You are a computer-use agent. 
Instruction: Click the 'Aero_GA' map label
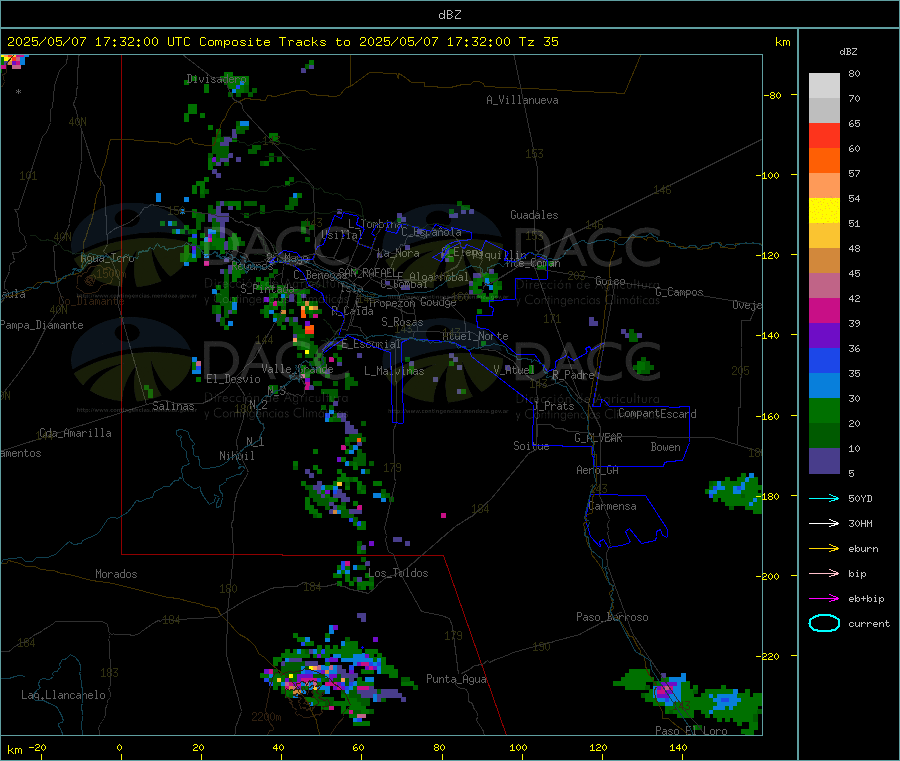click(x=598, y=470)
